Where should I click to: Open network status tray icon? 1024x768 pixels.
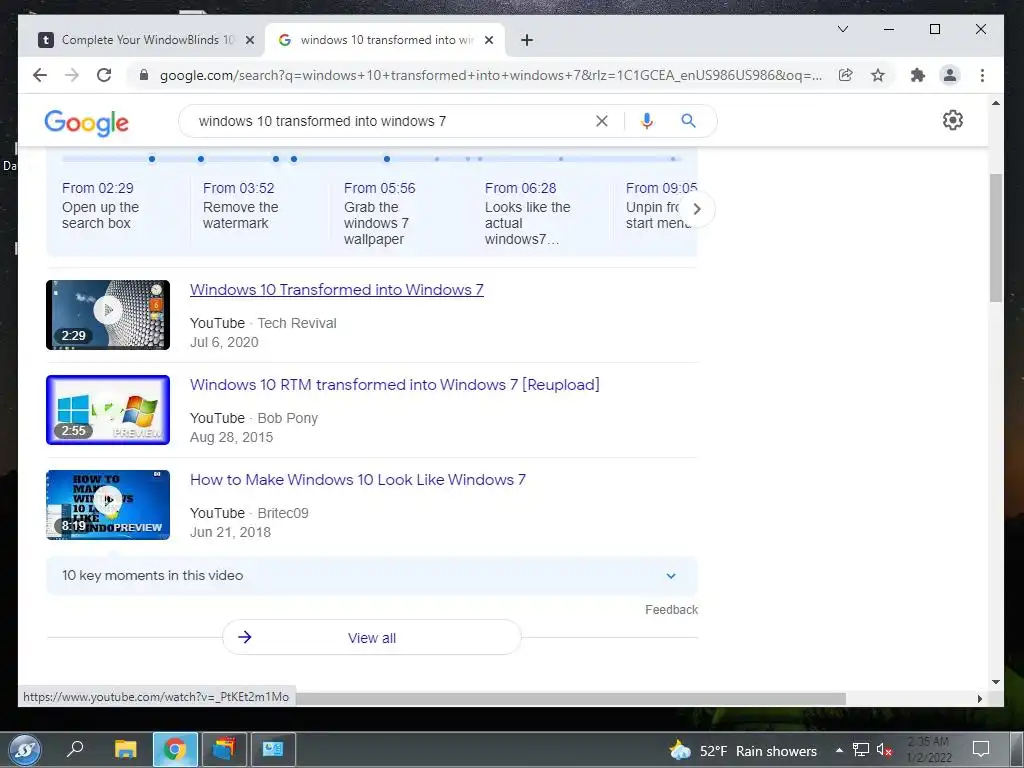coord(861,750)
